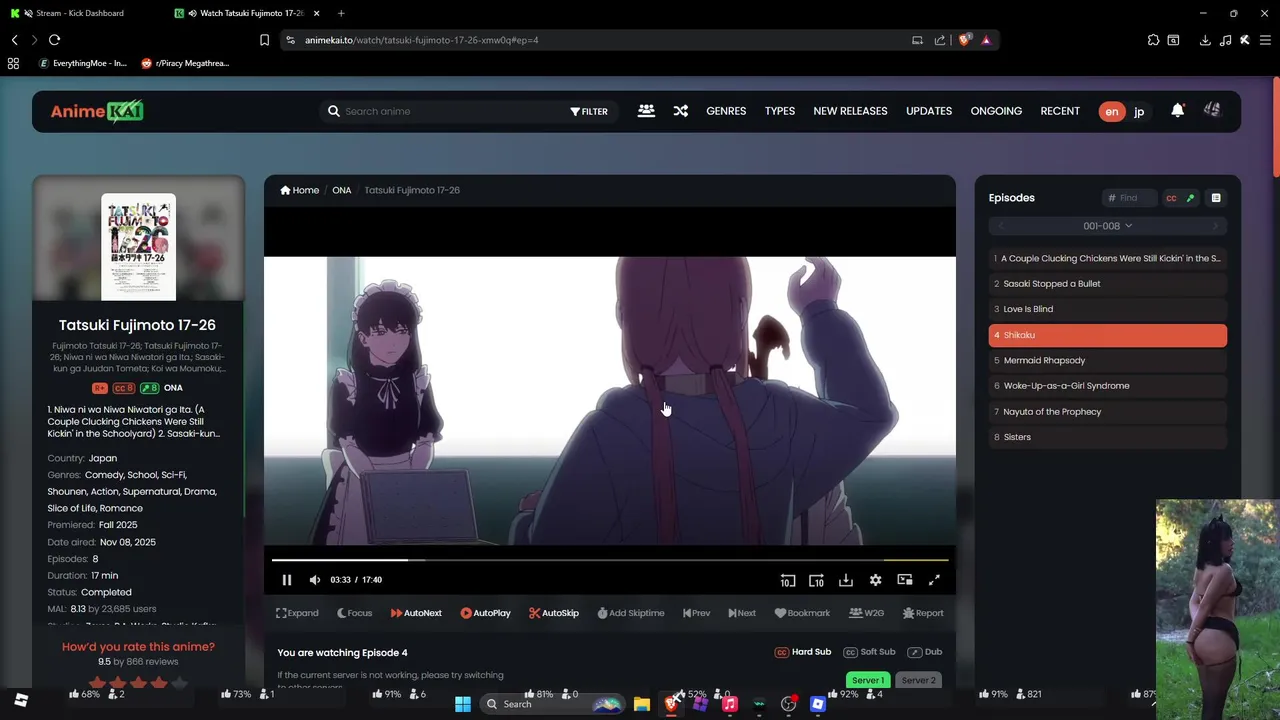Viewport: 1280px width, 720px height.
Task: Select episode 5 Mermaid Rhapsody
Action: (x=1108, y=360)
